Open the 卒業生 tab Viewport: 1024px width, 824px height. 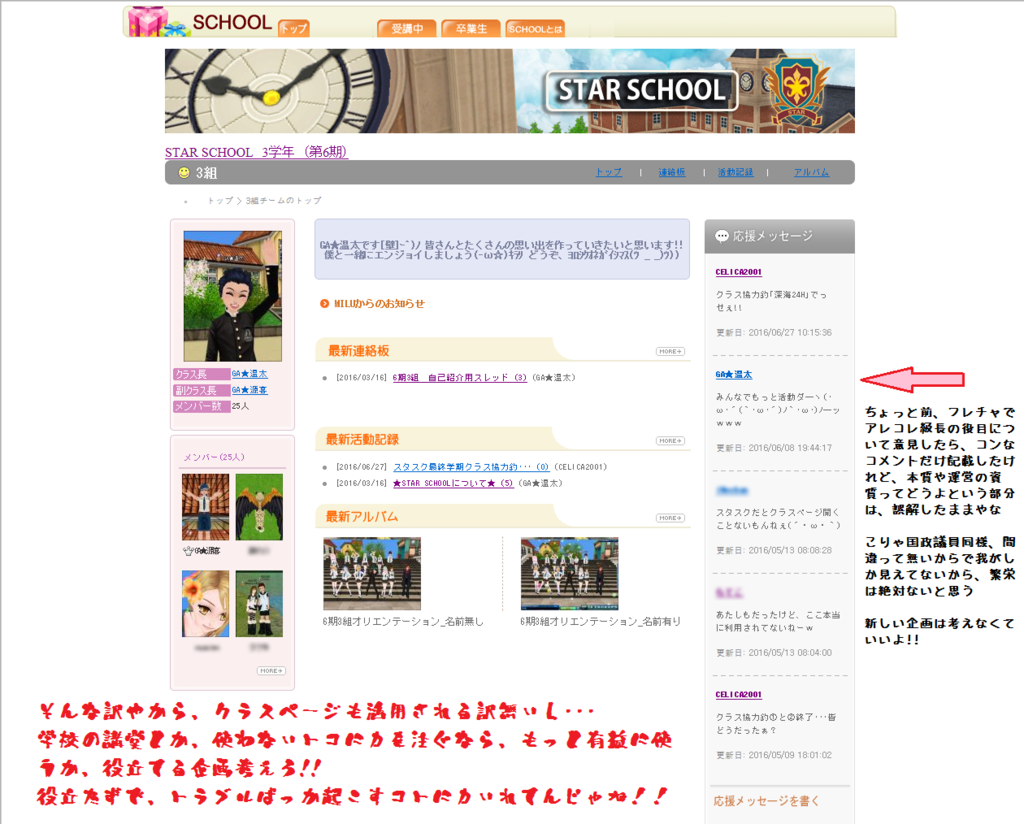(x=470, y=29)
